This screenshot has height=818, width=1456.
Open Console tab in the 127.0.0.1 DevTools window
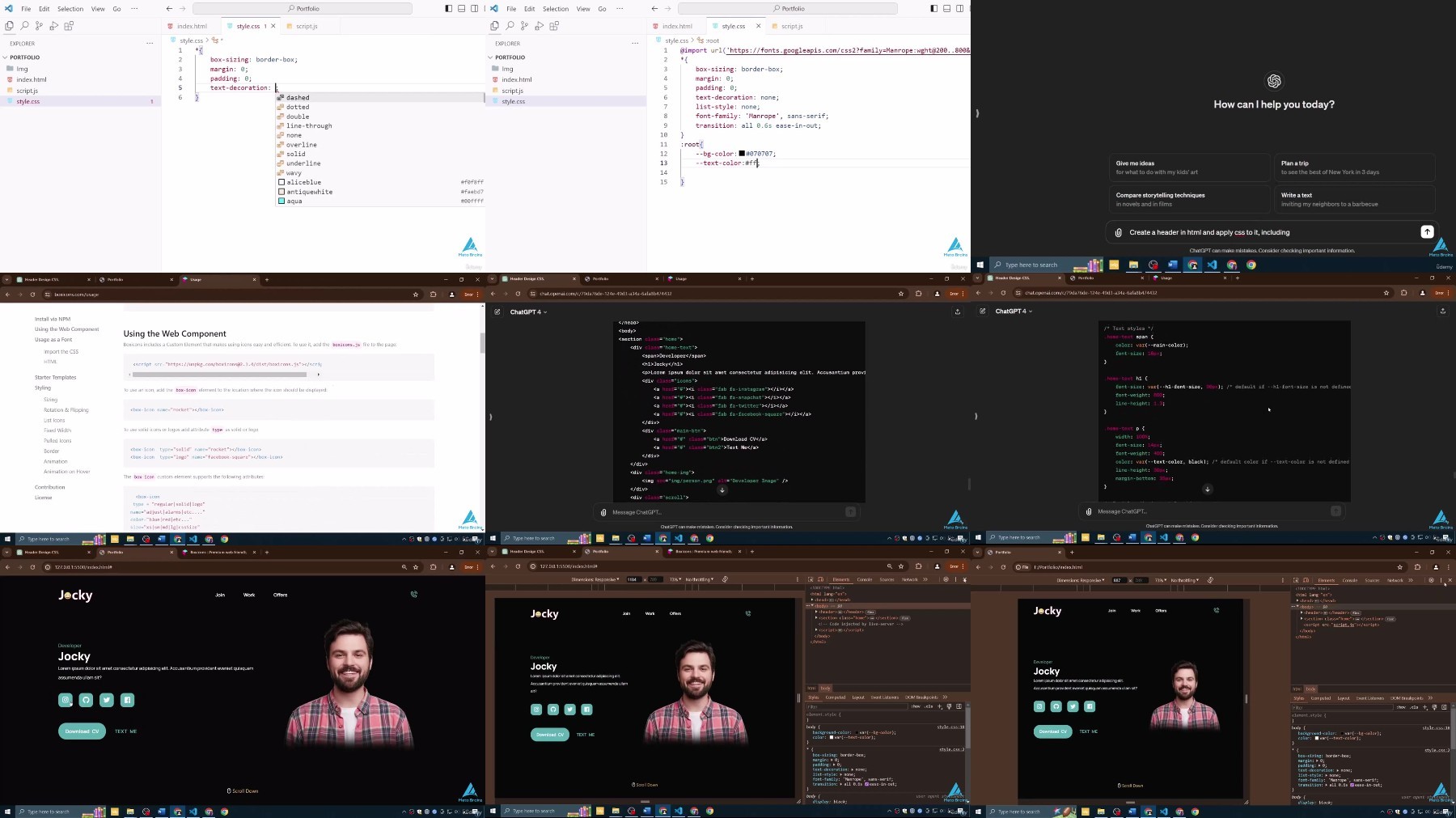pyautogui.click(x=865, y=579)
